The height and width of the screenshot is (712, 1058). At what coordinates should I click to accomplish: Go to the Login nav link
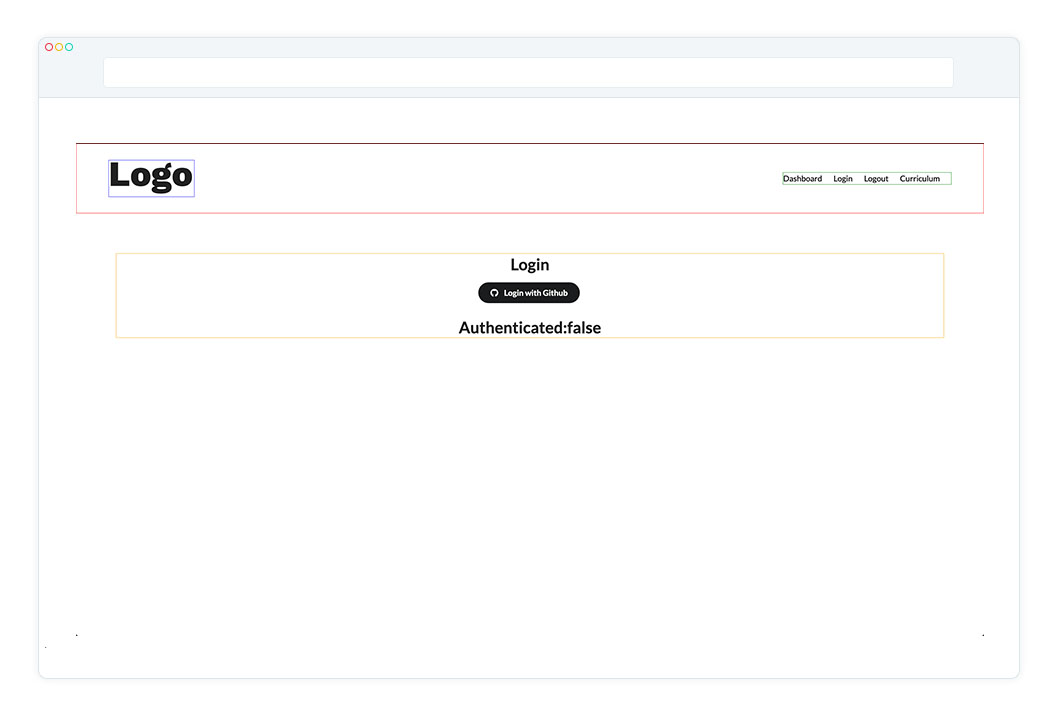click(x=843, y=179)
